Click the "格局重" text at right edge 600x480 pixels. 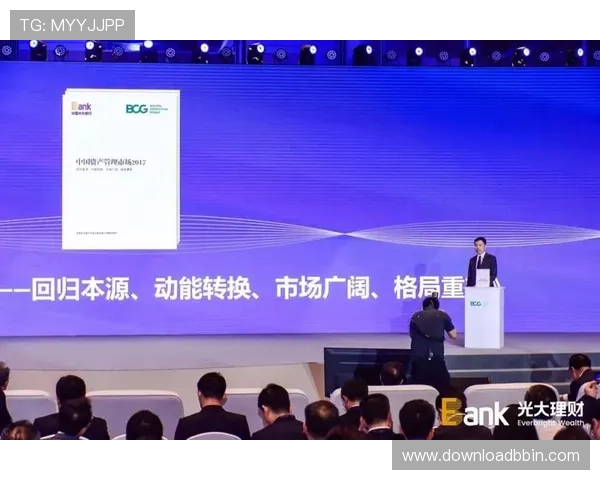click(428, 290)
